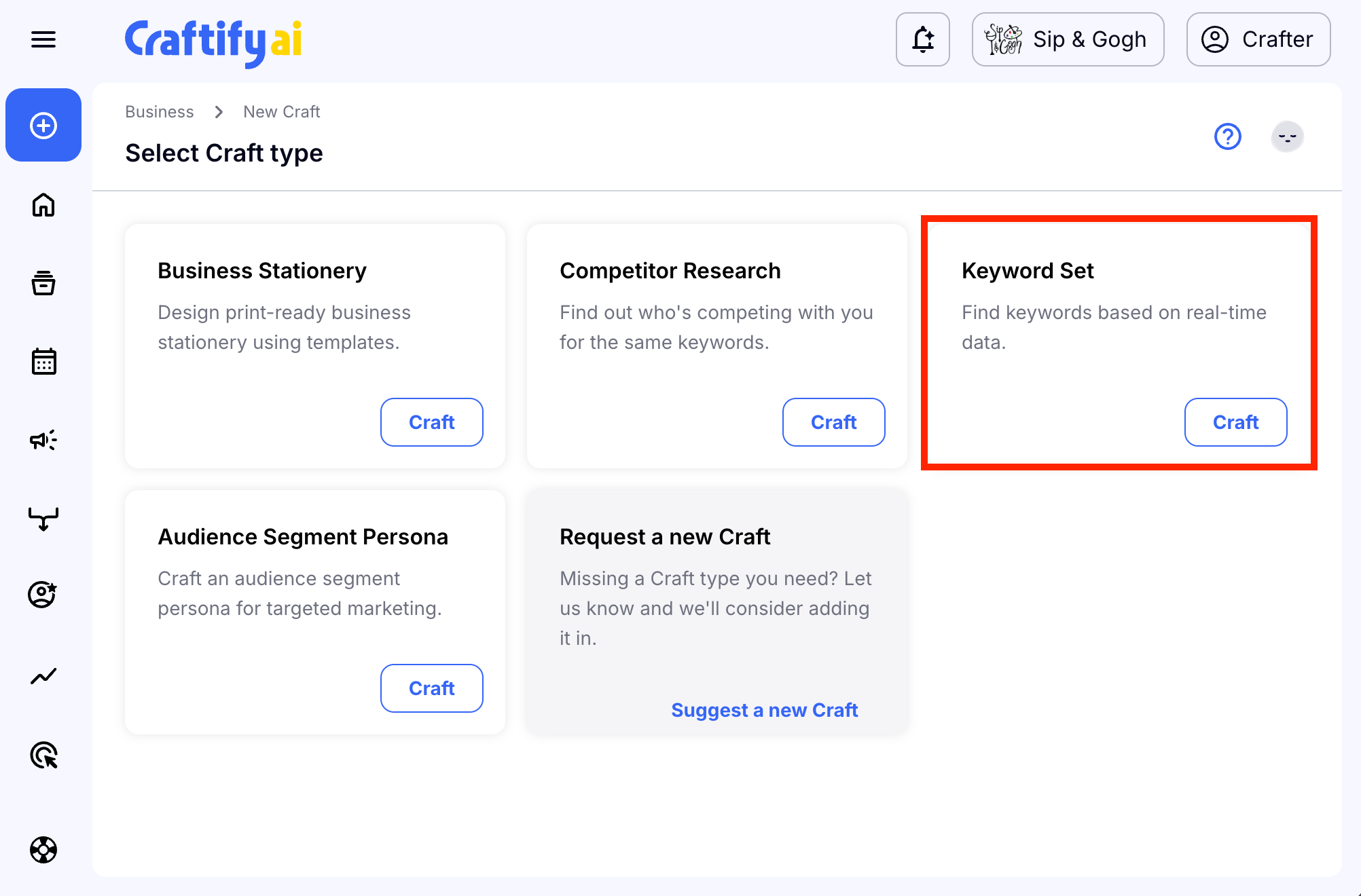This screenshot has height=896, width=1361.
Task: Click the Craftify AI logo
Action: (x=213, y=41)
